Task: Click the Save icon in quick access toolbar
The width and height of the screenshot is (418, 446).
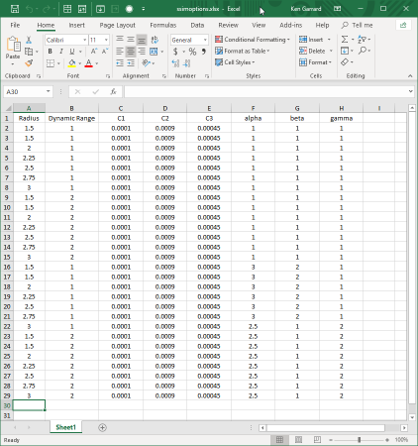Action: (15, 9)
